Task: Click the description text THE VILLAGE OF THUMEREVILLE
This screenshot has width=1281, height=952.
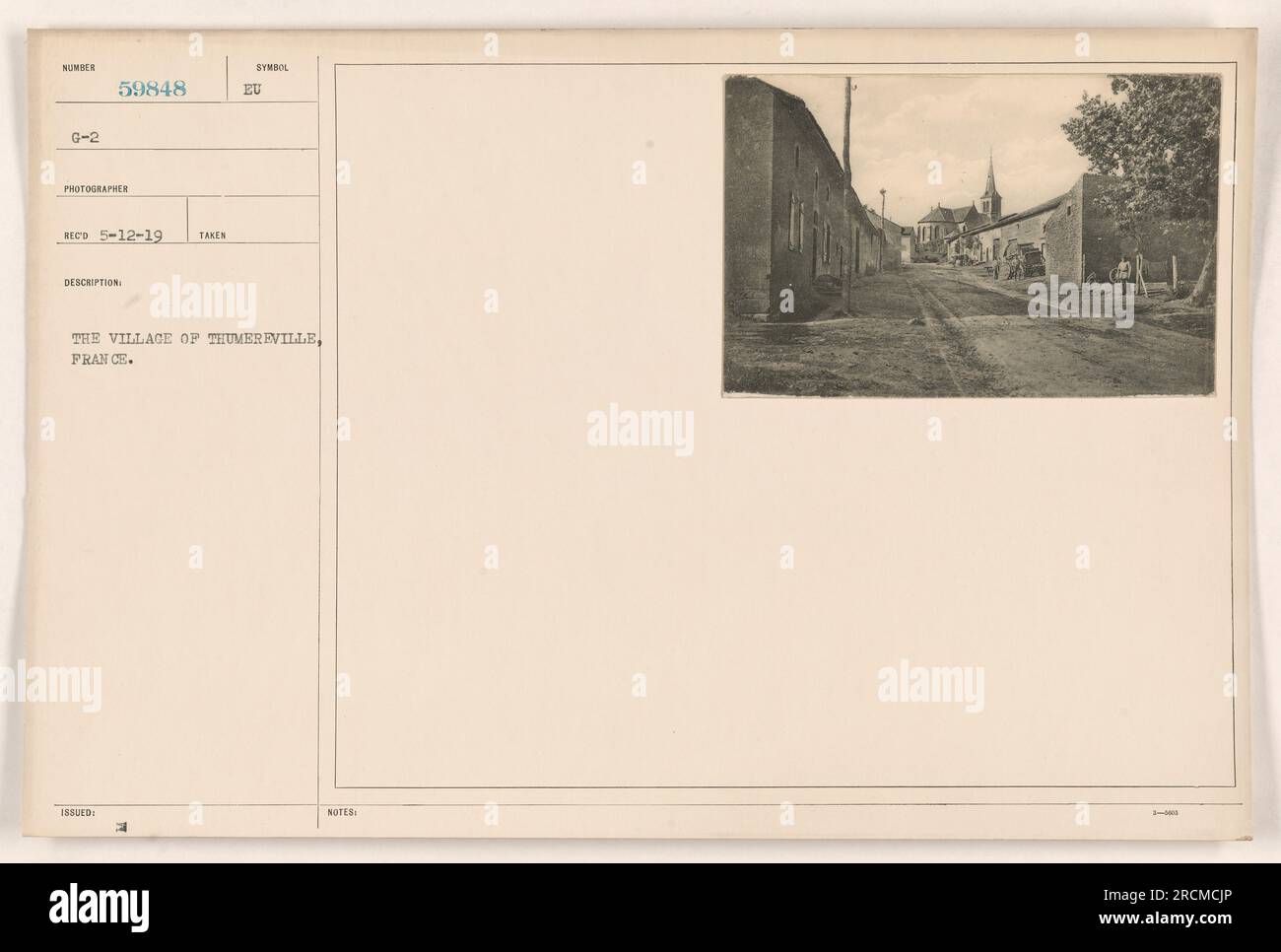Action: 196,341
